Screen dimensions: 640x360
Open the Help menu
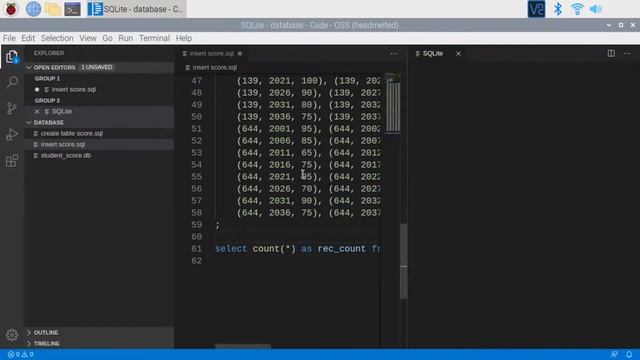[184, 38]
